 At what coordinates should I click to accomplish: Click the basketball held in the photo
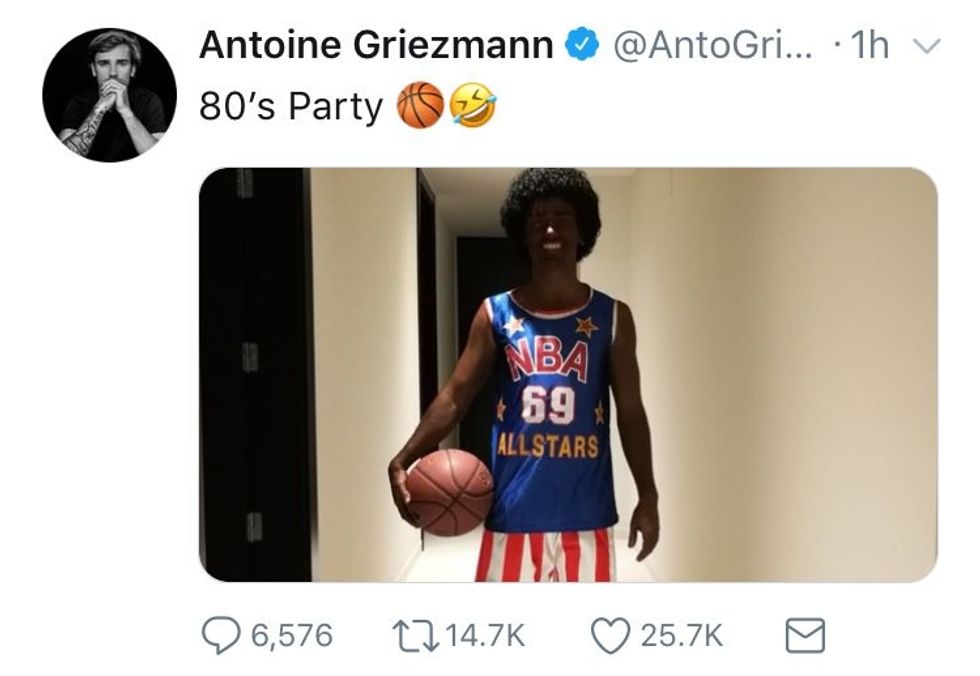tap(449, 491)
